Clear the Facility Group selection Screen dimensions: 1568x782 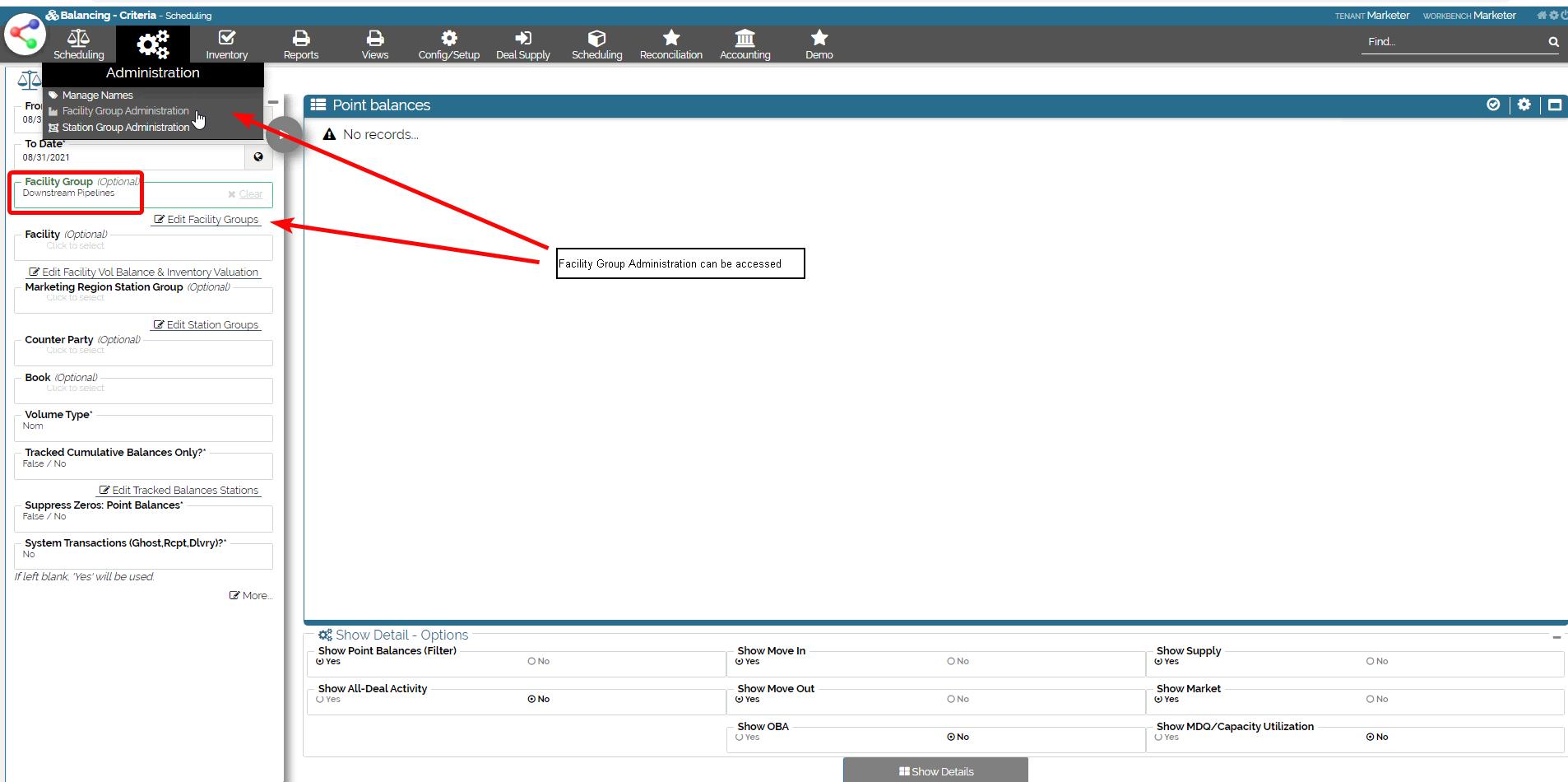(246, 194)
